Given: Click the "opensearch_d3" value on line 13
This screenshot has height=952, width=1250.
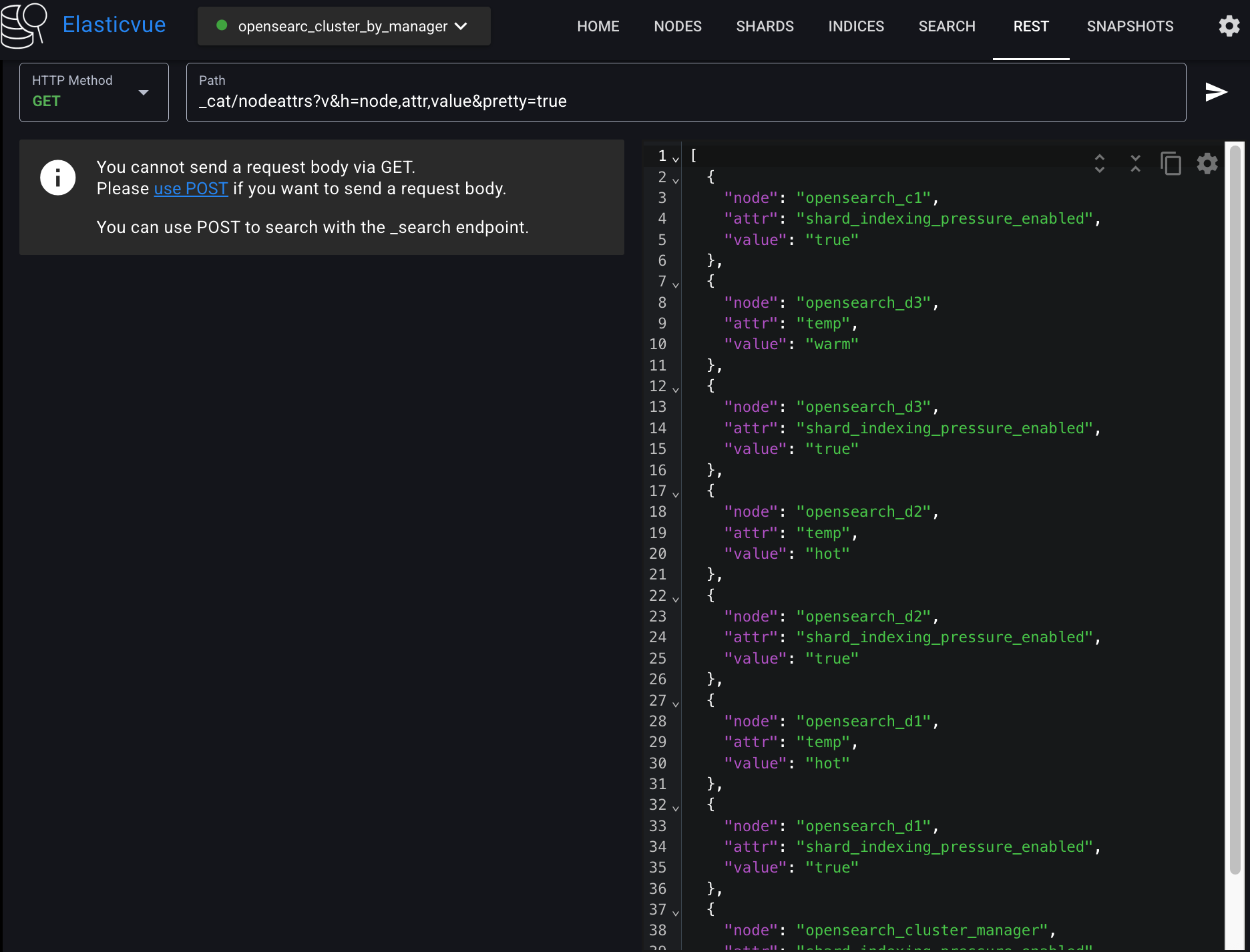Looking at the screenshot, I should point(865,407).
